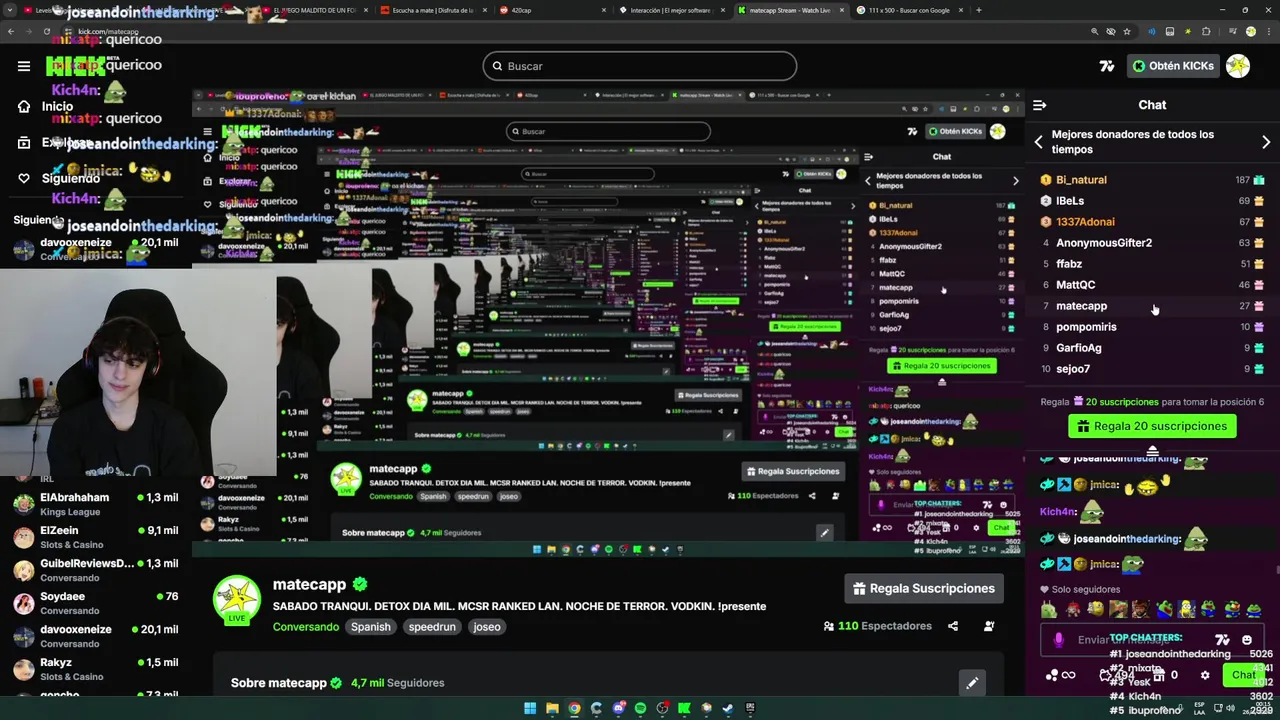Switch to 111 x 500 Google search tab
Image resolution: width=1280 pixels, height=720 pixels.
click(910, 10)
